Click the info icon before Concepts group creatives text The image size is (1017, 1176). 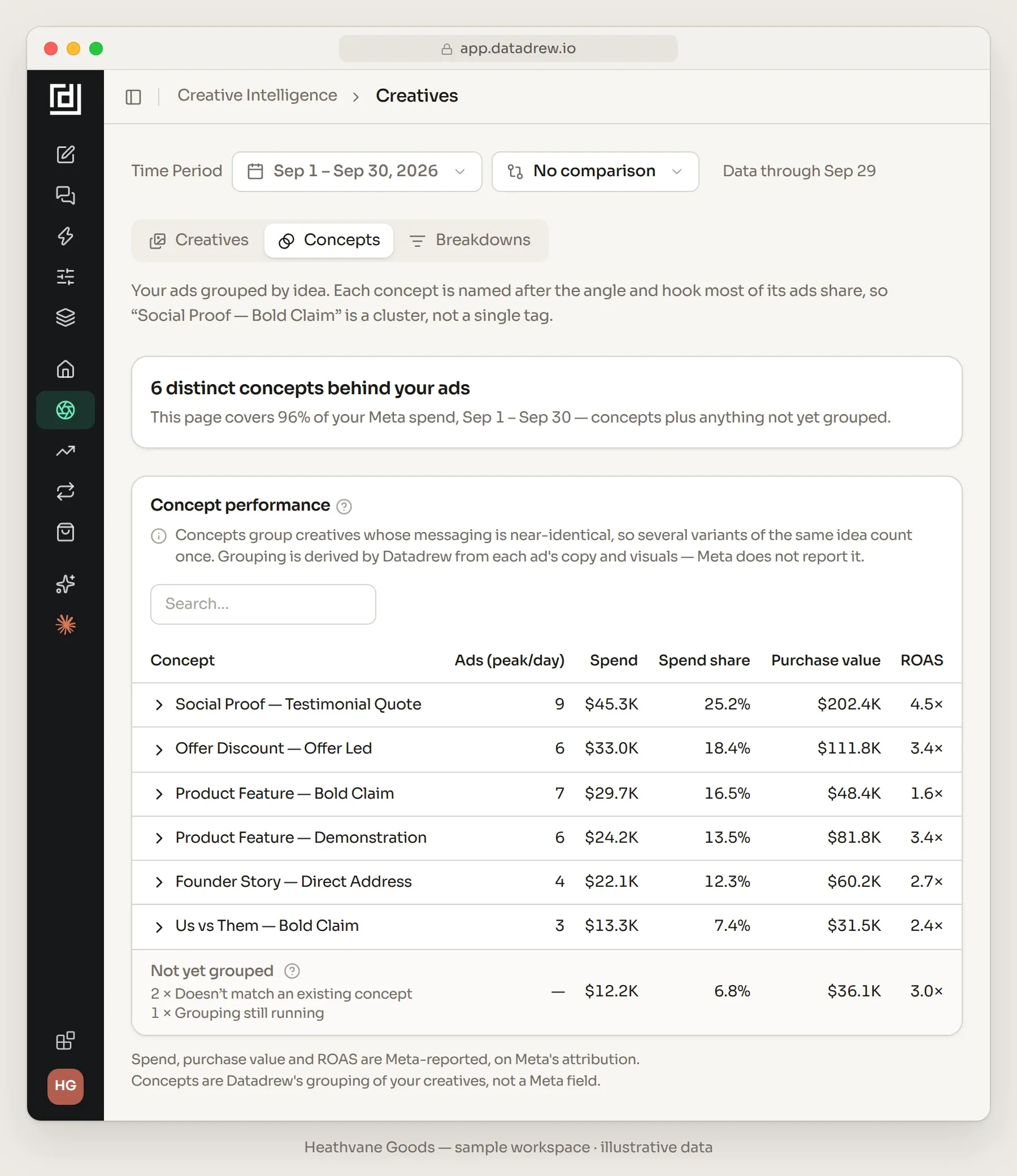click(158, 536)
